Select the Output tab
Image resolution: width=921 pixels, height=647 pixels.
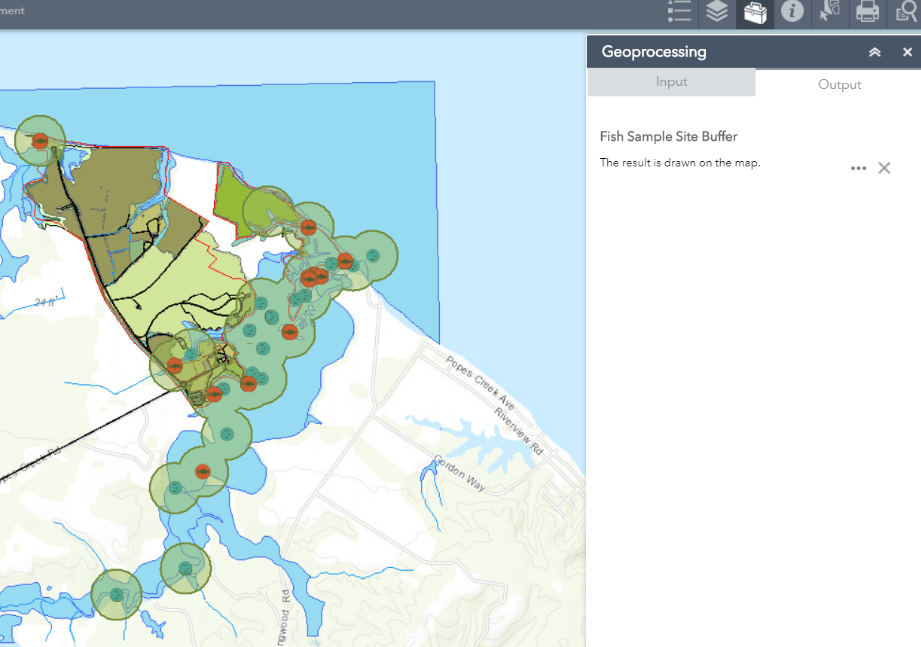pos(839,84)
